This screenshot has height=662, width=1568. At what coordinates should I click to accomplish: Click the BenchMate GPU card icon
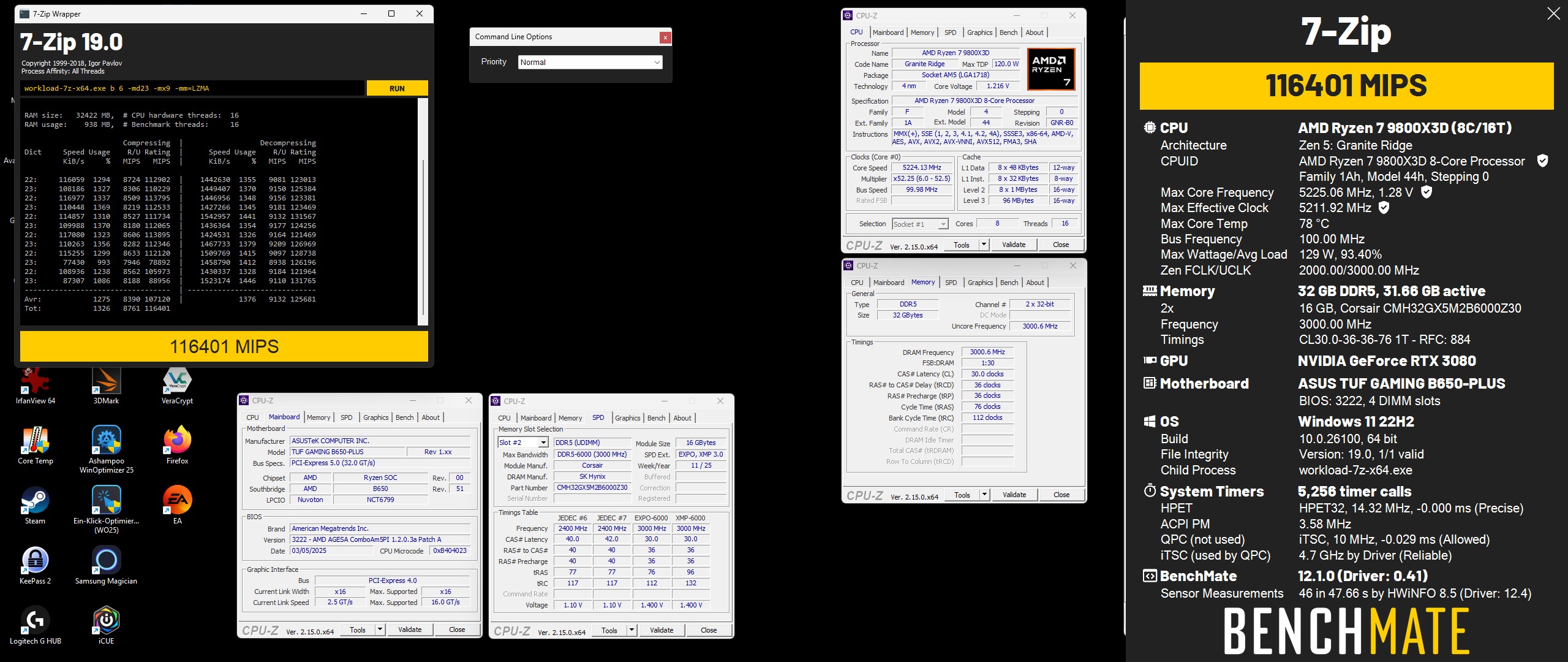(x=1150, y=360)
